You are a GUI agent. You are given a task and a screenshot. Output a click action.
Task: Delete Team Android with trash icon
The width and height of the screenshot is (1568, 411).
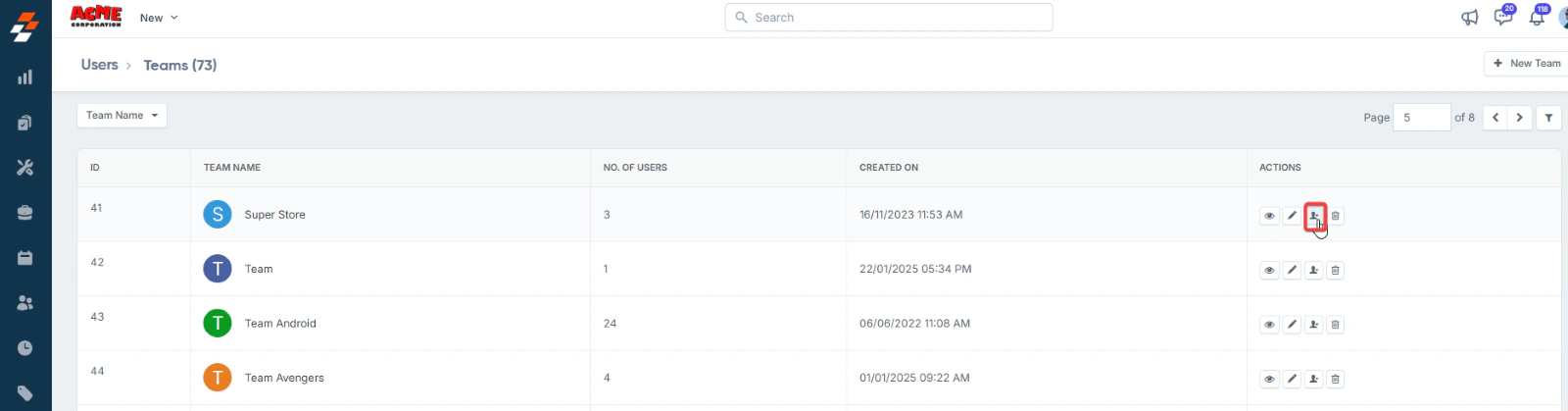coord(1336,325)
